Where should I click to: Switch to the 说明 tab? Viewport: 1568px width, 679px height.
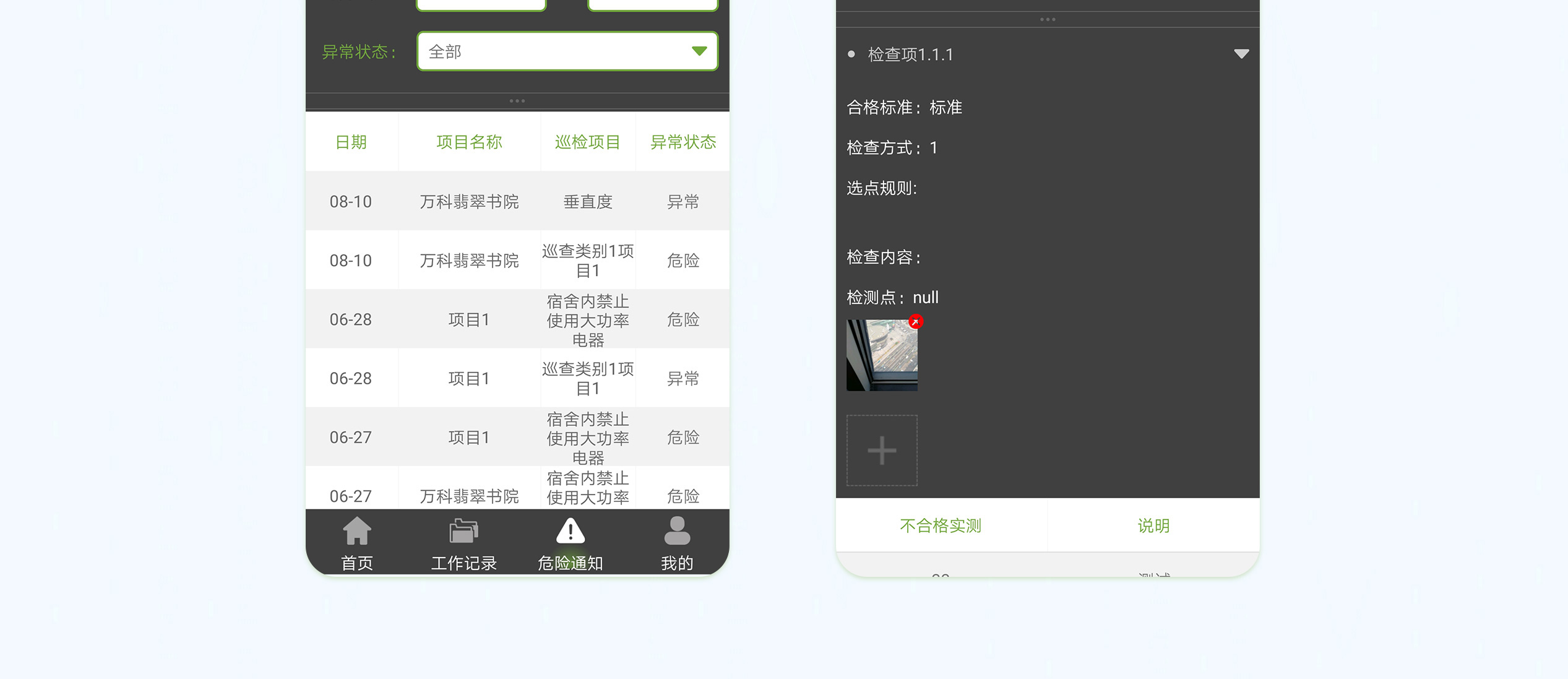pos(1153,525)
